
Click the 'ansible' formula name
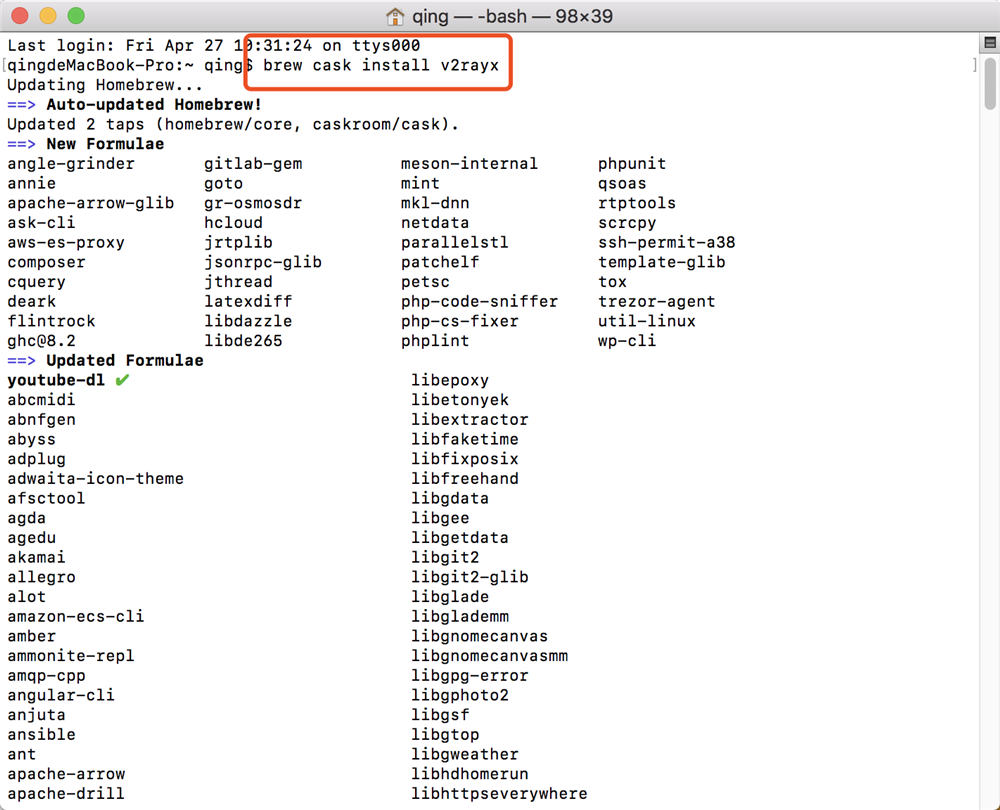[41, 735]
